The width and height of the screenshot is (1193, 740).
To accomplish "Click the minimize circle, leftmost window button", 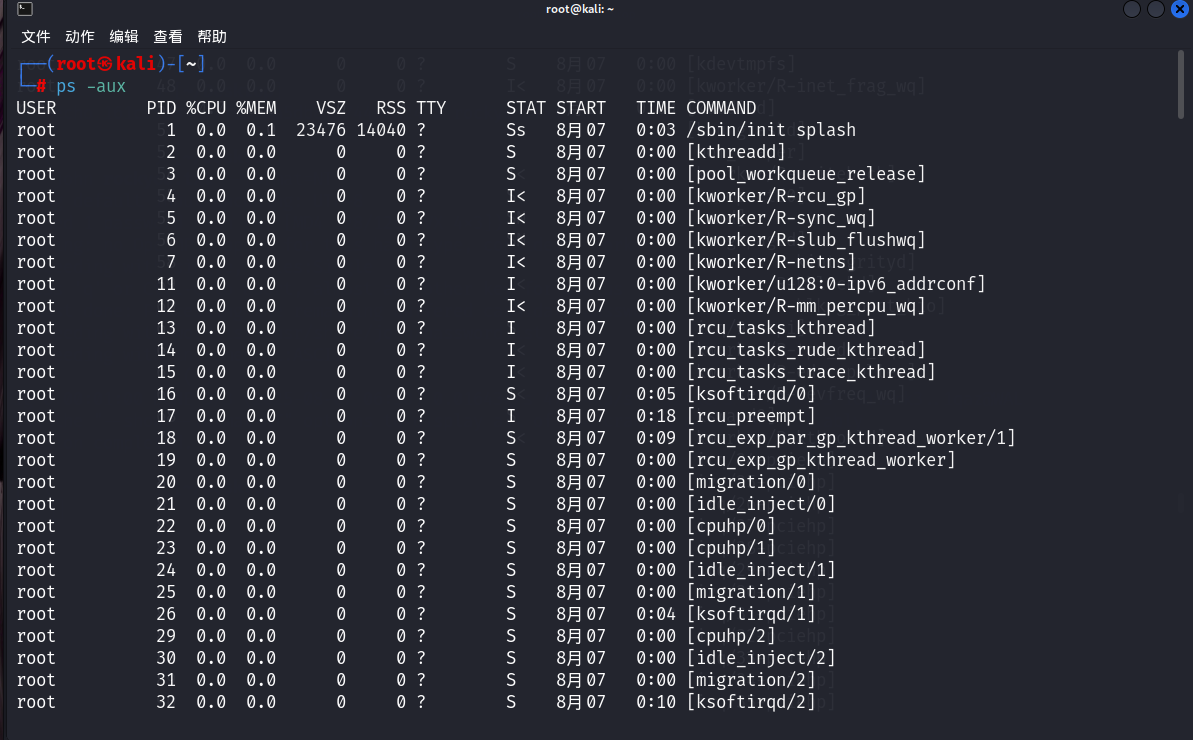I will pyautogui.click(x=1132, y=9).
